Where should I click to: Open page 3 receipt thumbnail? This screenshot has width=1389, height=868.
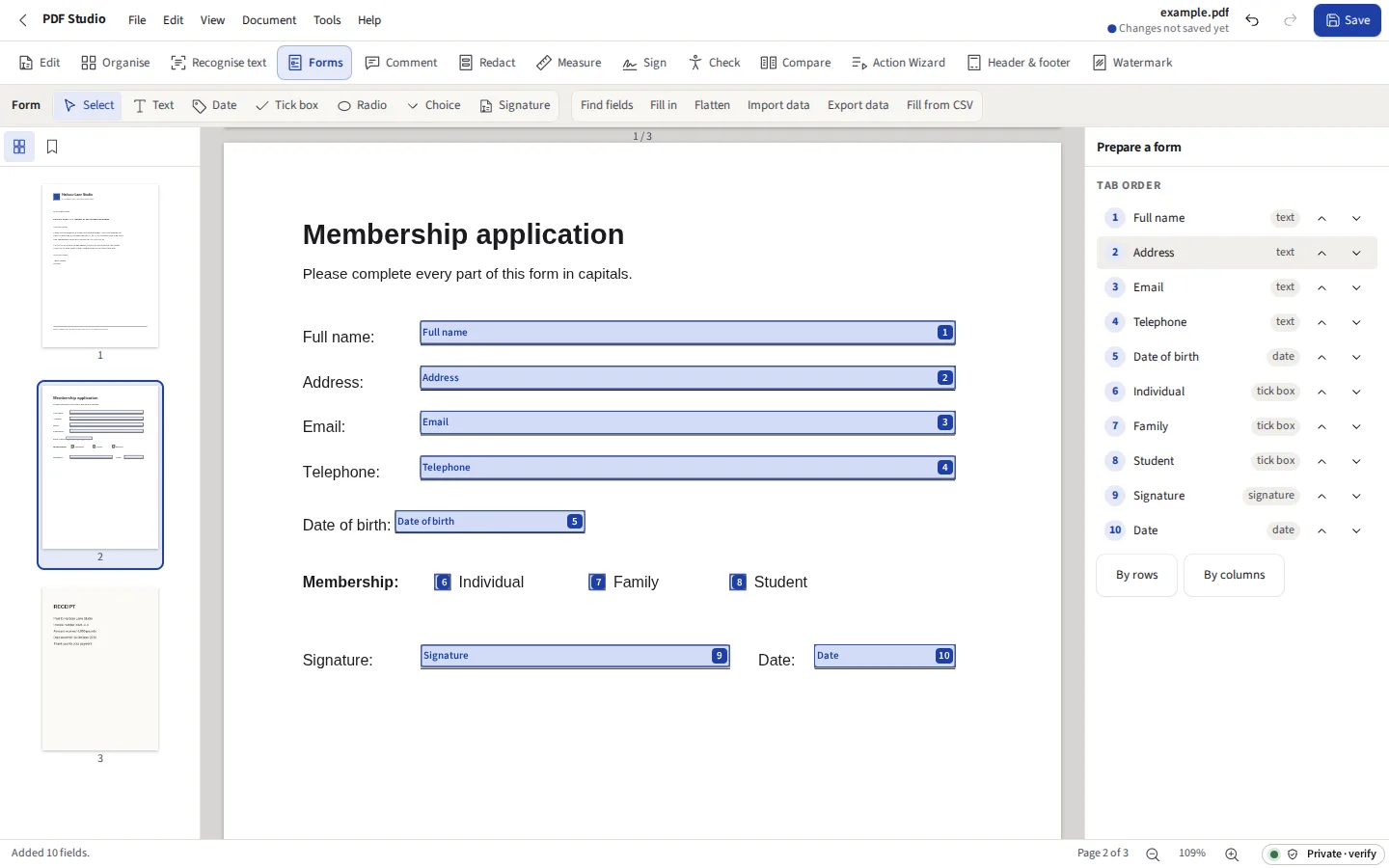100,668
